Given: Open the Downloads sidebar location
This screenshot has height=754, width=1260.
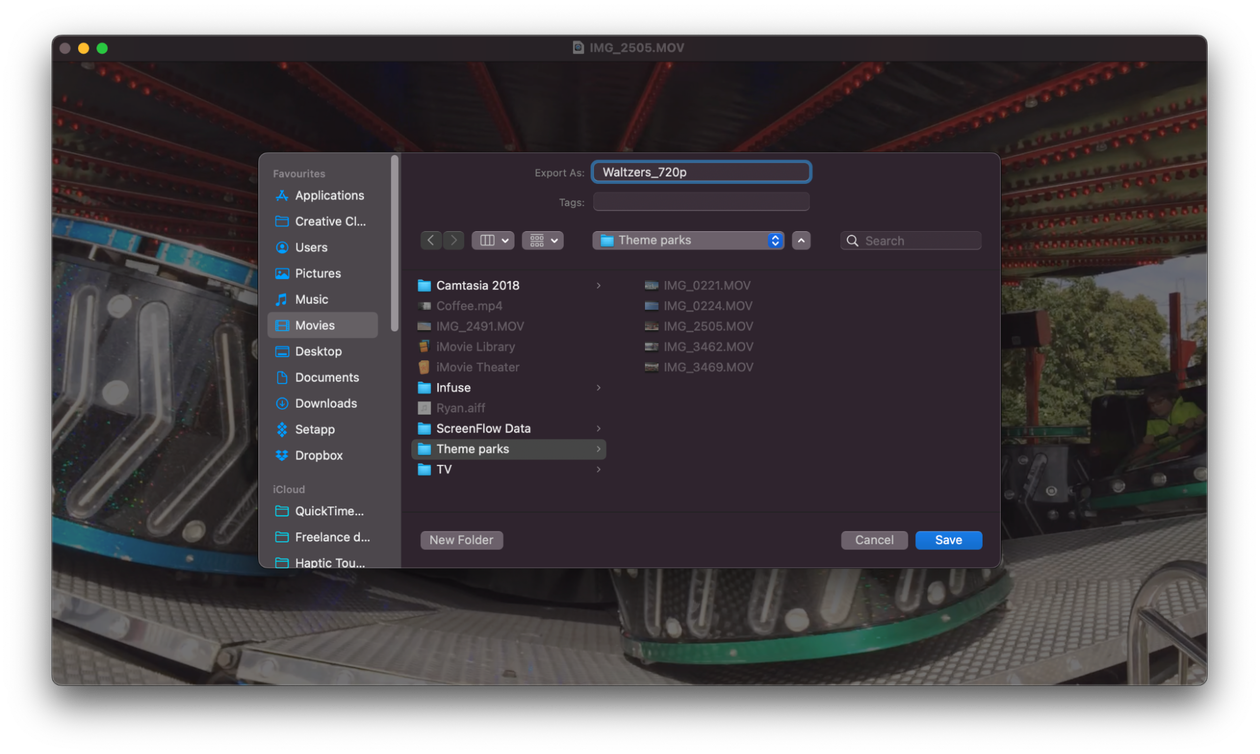Looking at the screenshot, I should 325,404.
